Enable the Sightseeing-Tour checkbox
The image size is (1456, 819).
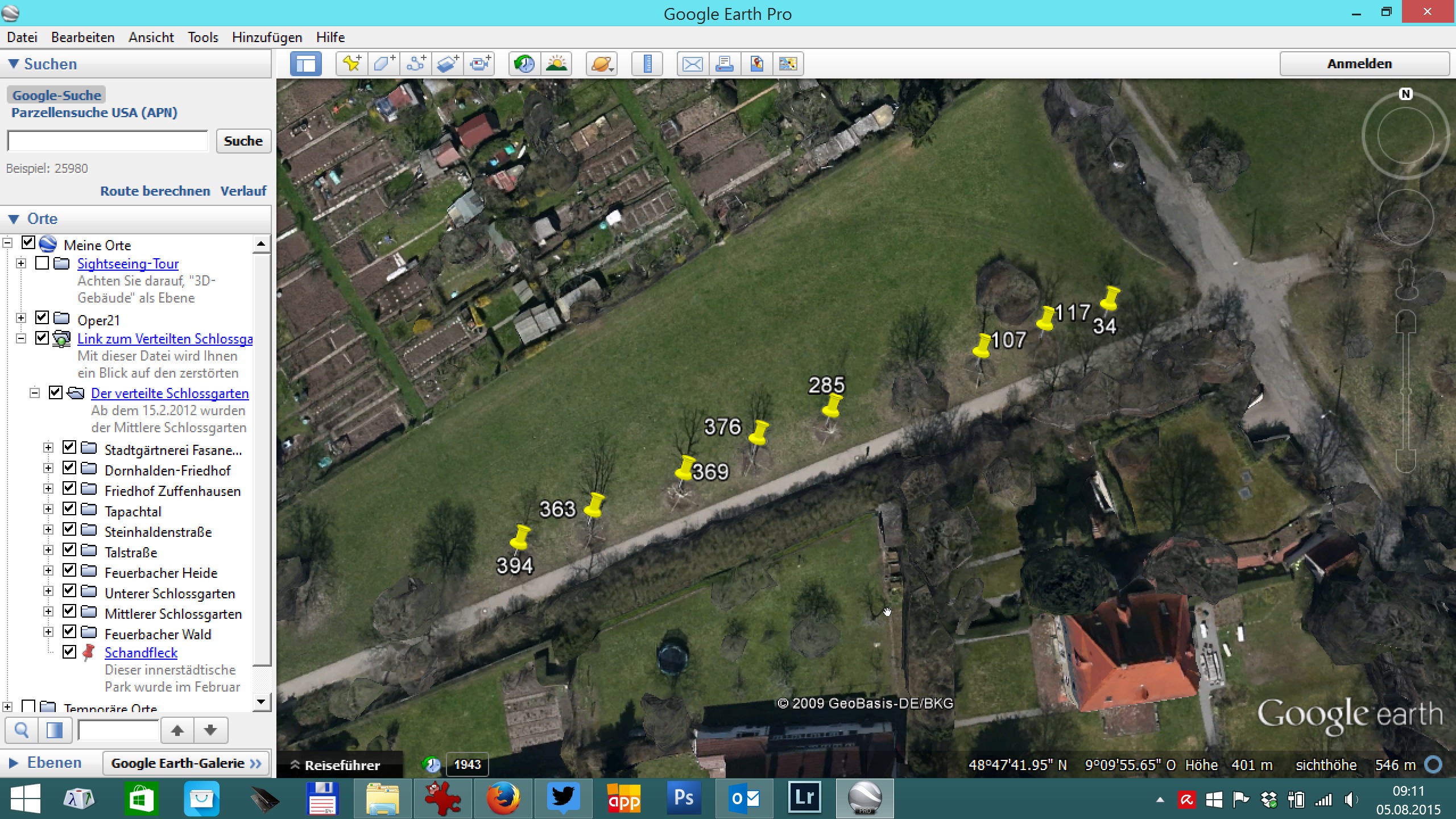[x=42, y=263]
